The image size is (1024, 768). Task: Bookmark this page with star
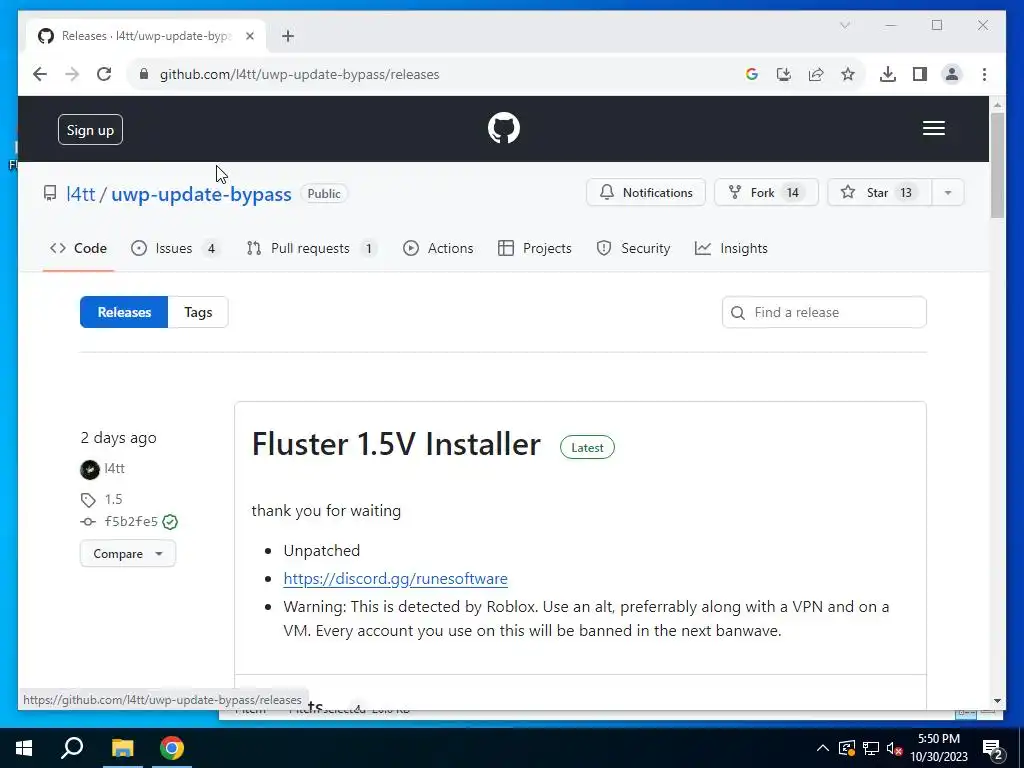click(x=848, y=74)
